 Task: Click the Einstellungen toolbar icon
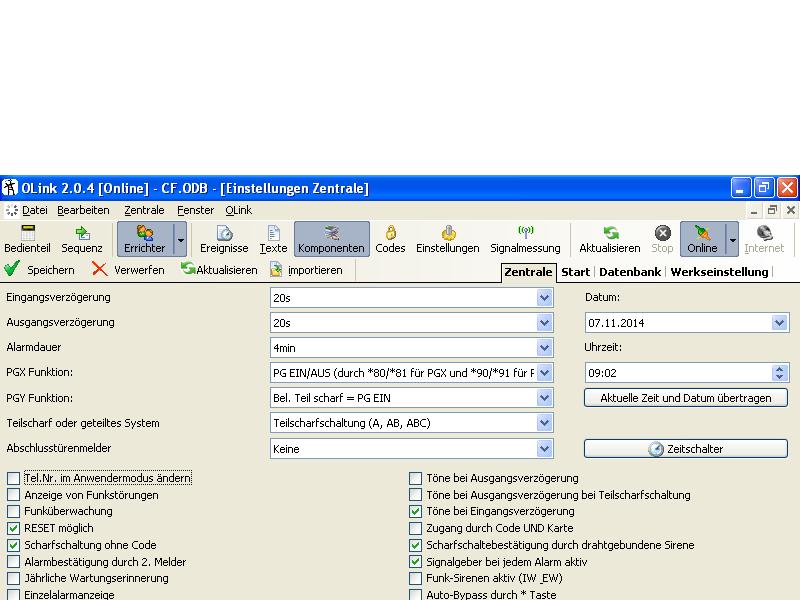click(448, 238)
